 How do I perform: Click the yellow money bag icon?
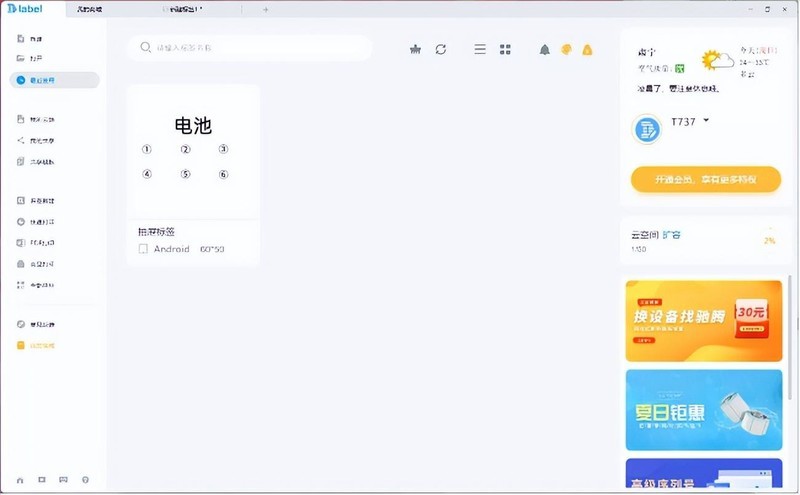click(x=588, y=50)
